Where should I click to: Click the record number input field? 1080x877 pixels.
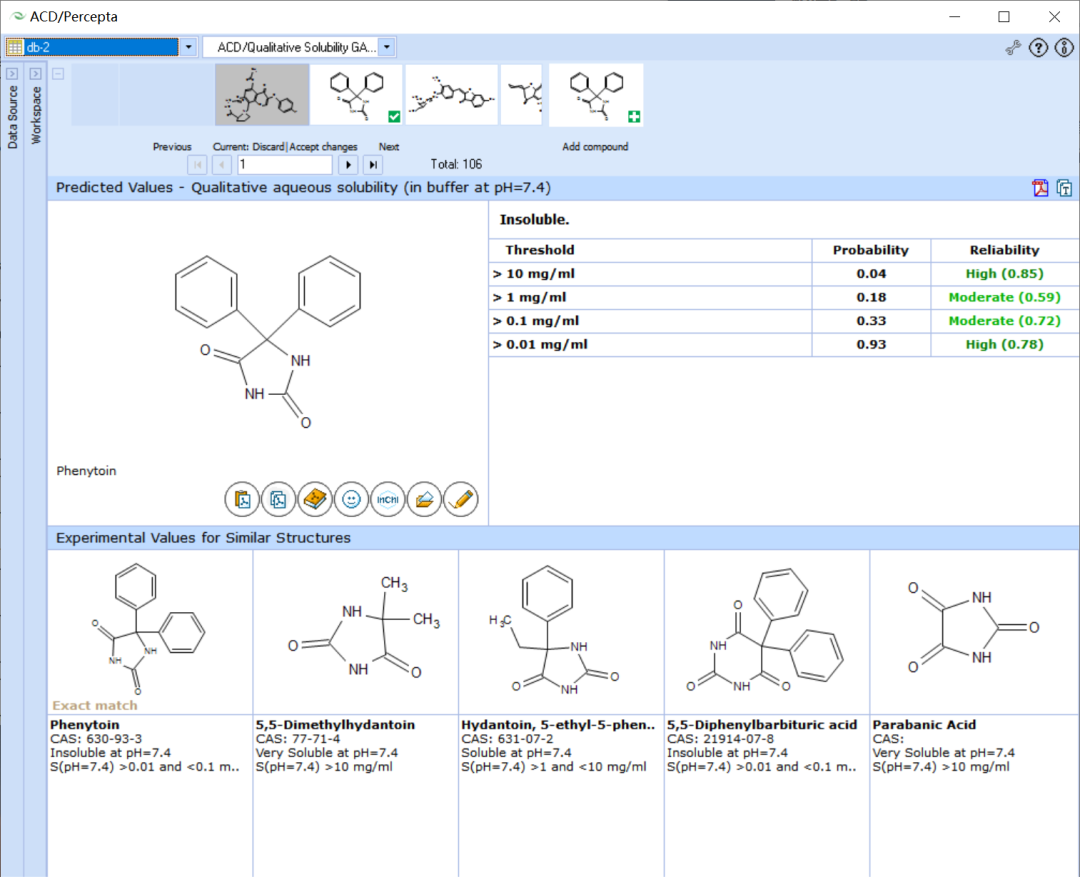pyautogui.click(x=284, y=165)
